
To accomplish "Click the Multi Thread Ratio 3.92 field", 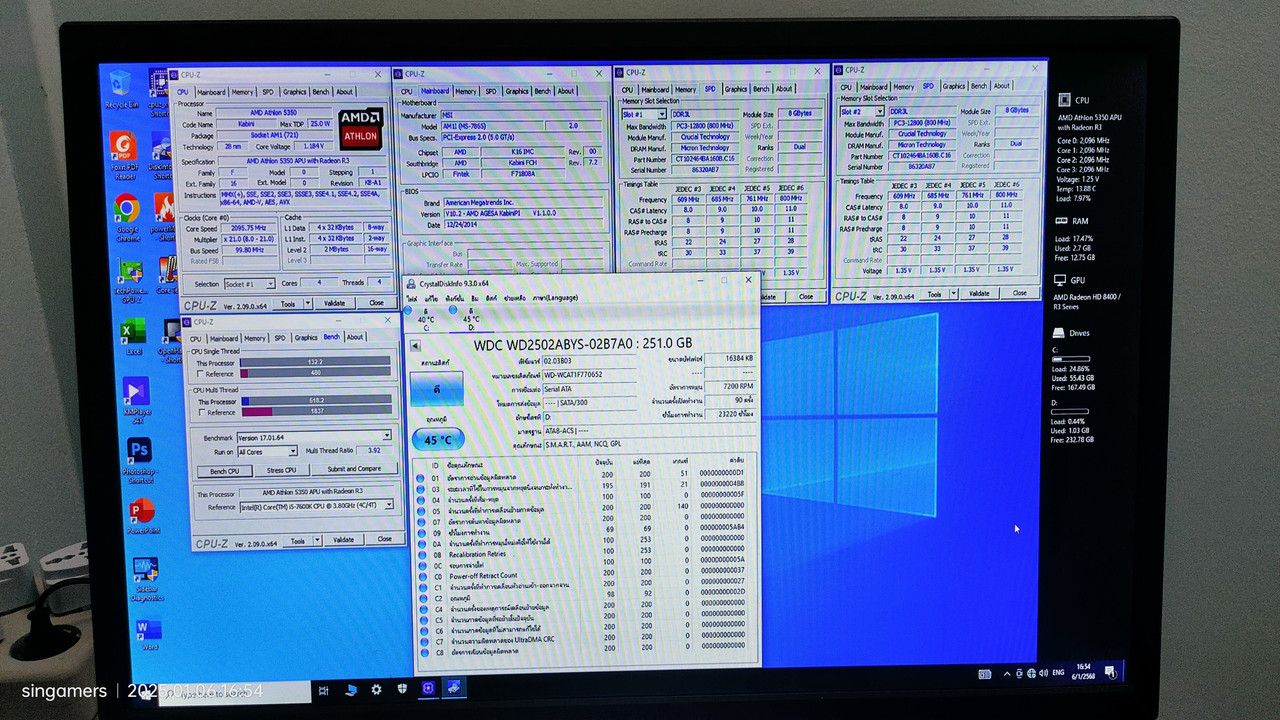I will point(373,451).
